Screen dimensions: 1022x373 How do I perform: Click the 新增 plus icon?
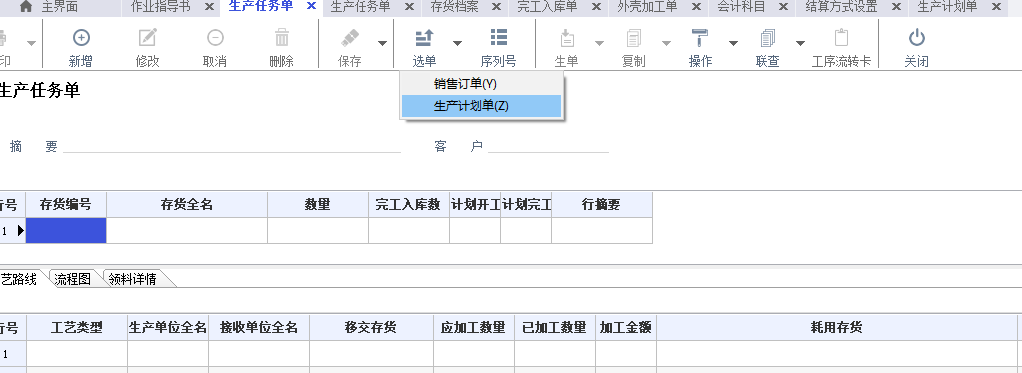[81, 38]
